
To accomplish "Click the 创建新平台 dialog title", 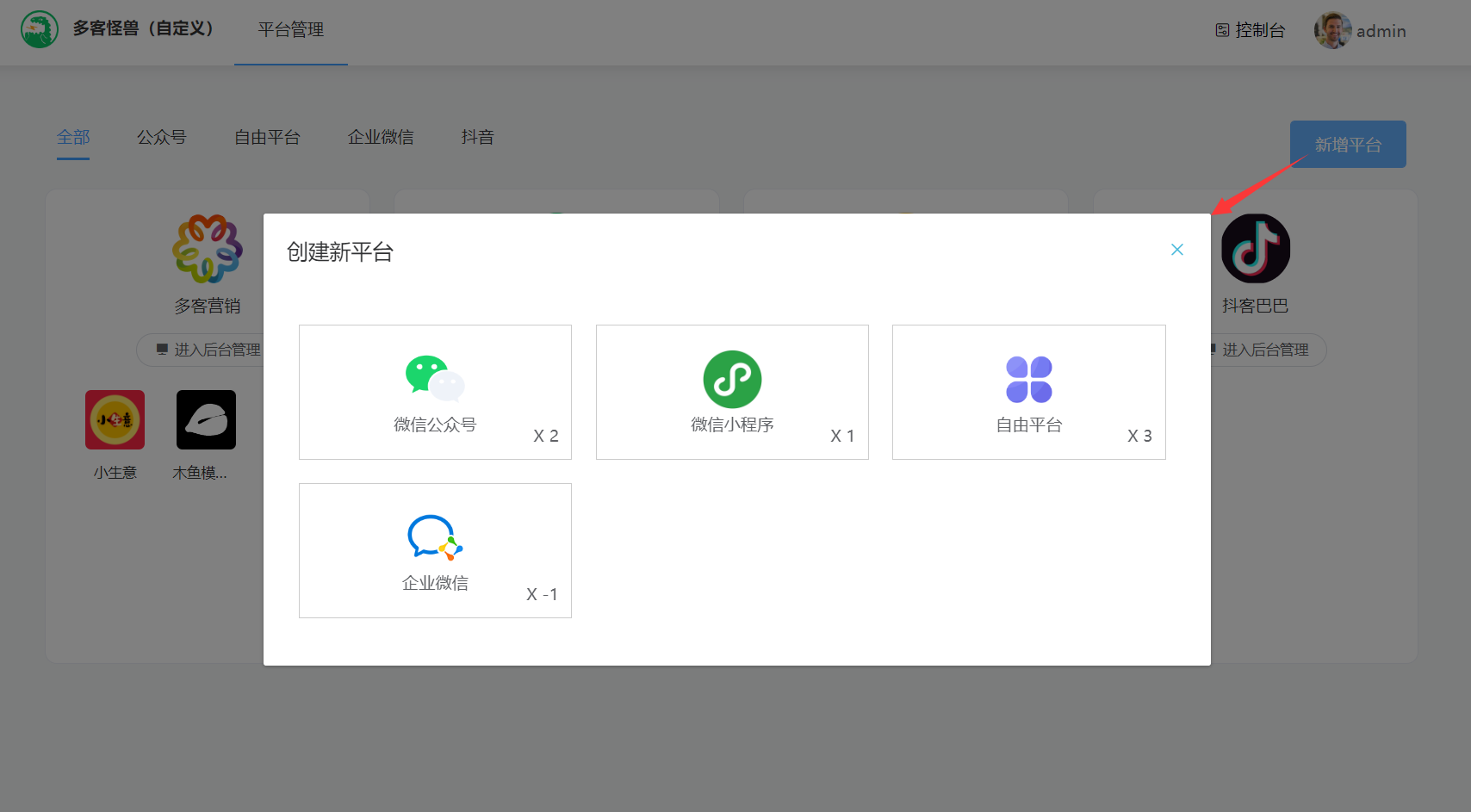I will tap(340, 252).
